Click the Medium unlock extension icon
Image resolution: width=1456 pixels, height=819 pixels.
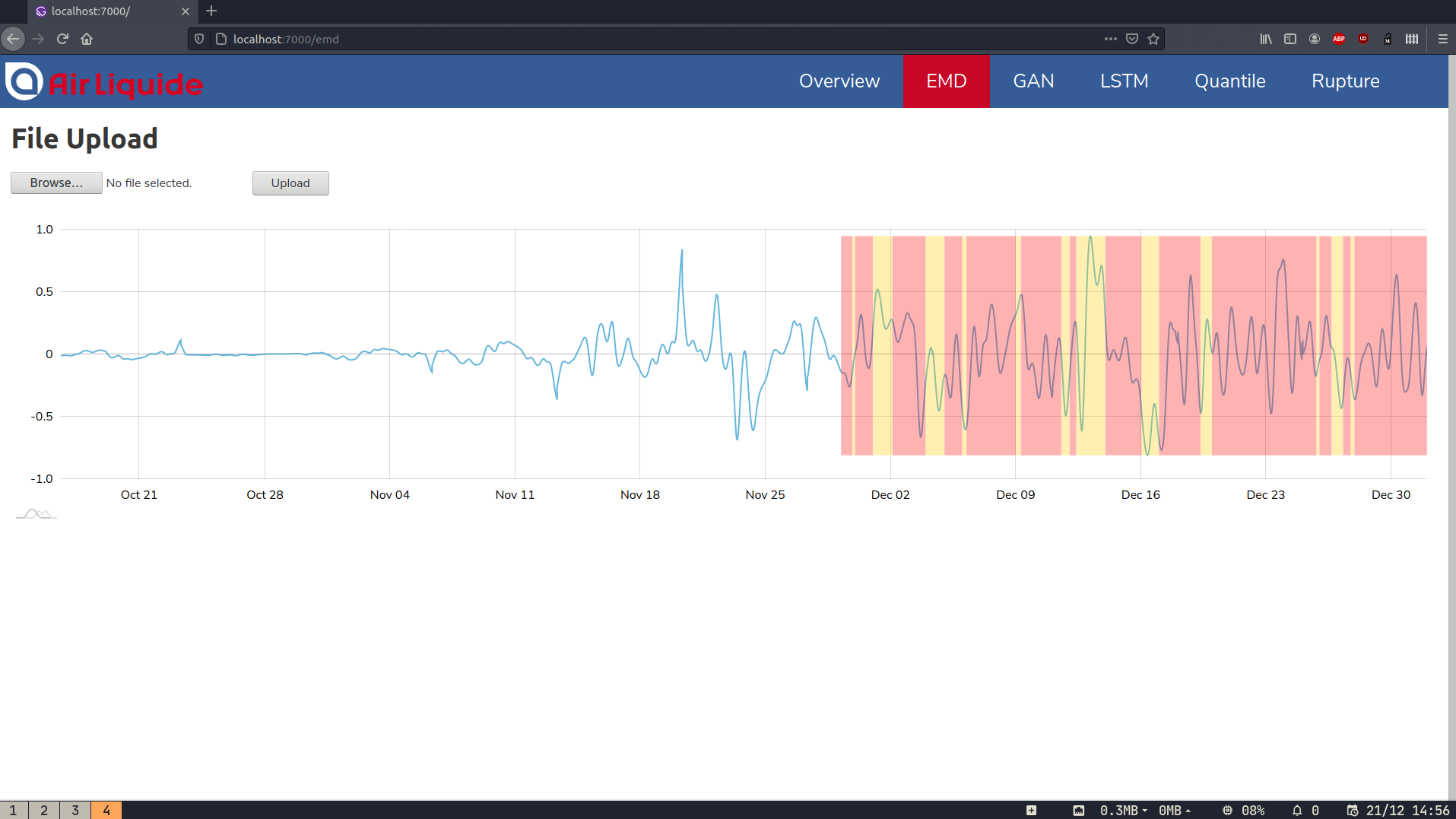pyautogui.click(x=1388, y=39)
